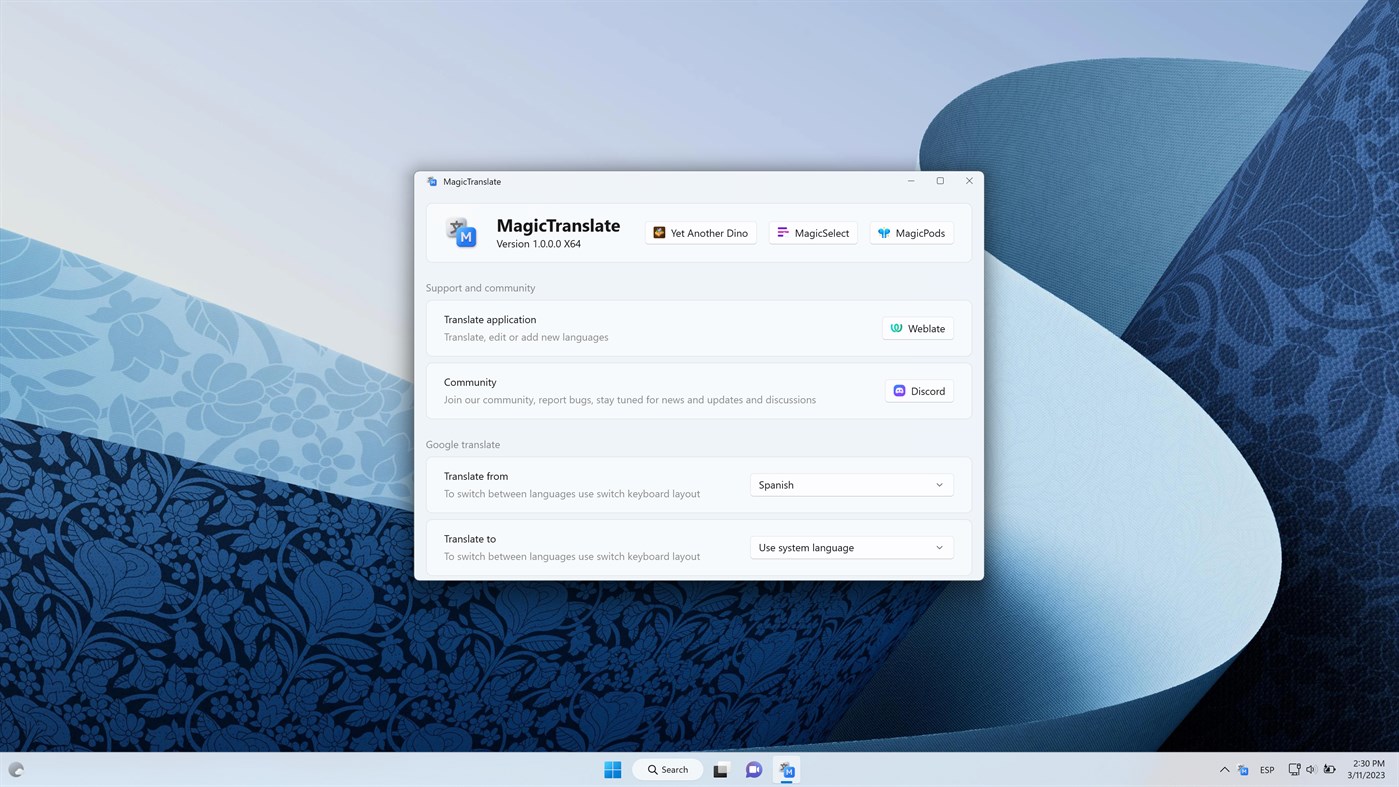The height and width of the screenshot is (787, 1399).
Task: Open MagicTranslate from the taskbar
Action: coord(786,769)
